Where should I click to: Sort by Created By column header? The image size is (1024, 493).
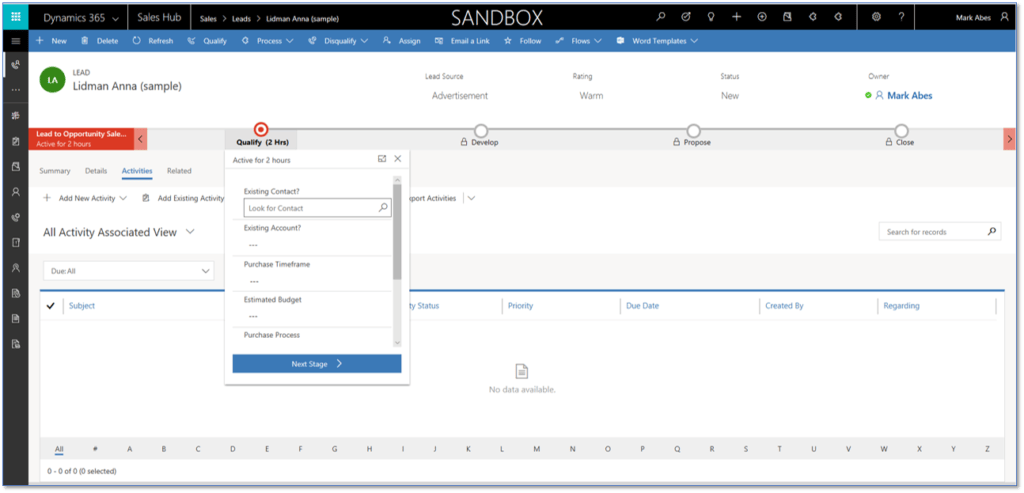(x=784, y=306)
